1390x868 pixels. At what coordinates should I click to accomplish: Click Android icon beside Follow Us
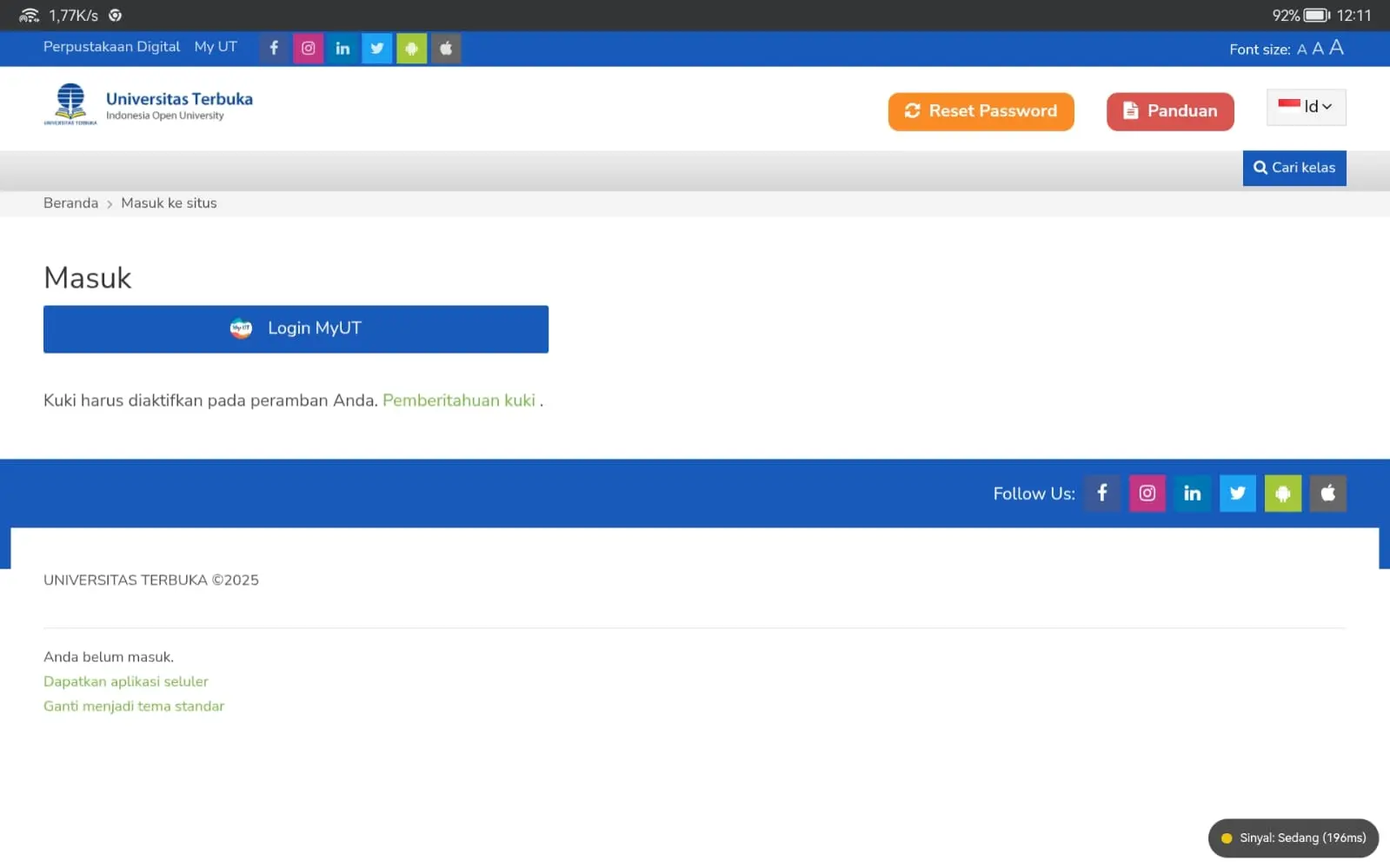point(1283,494)
